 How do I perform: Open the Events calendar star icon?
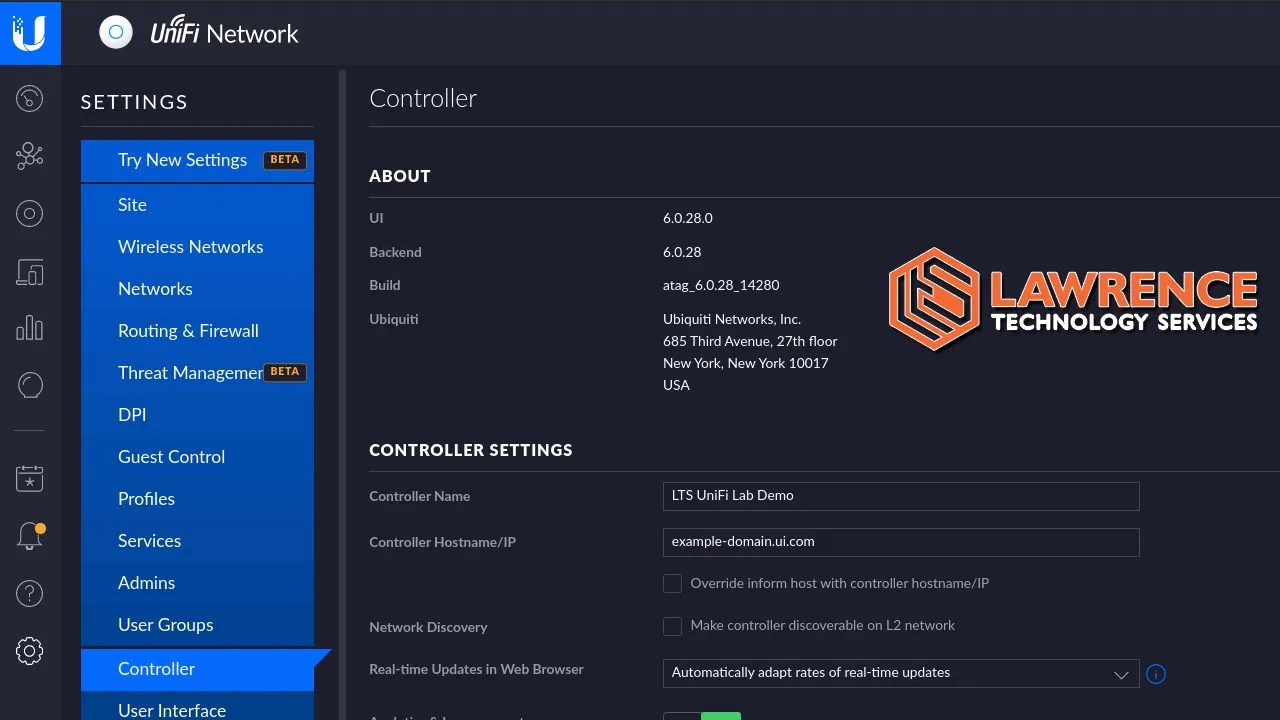tap(30, 478)
